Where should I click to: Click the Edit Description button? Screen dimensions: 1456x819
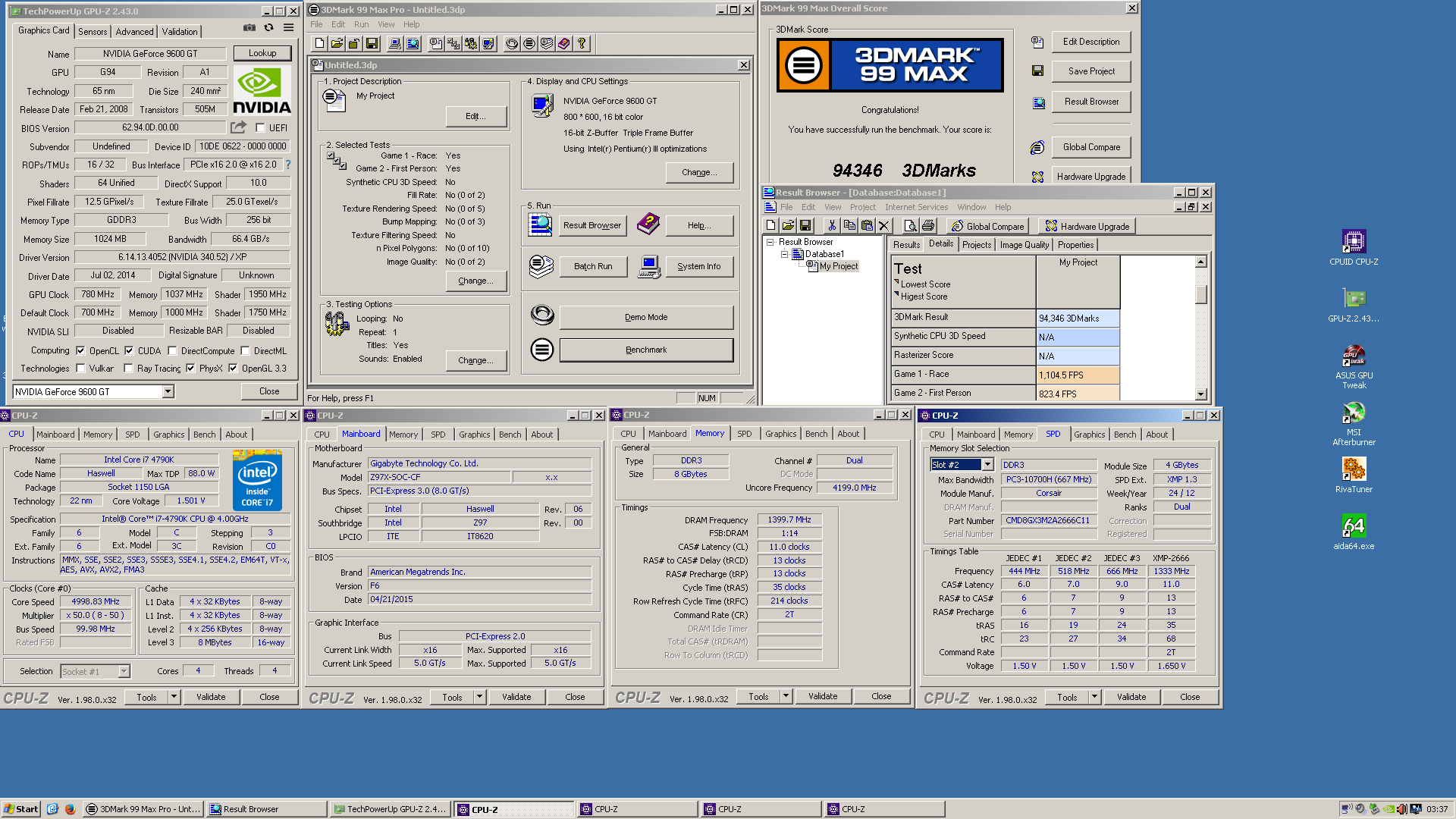point(1090,42)
